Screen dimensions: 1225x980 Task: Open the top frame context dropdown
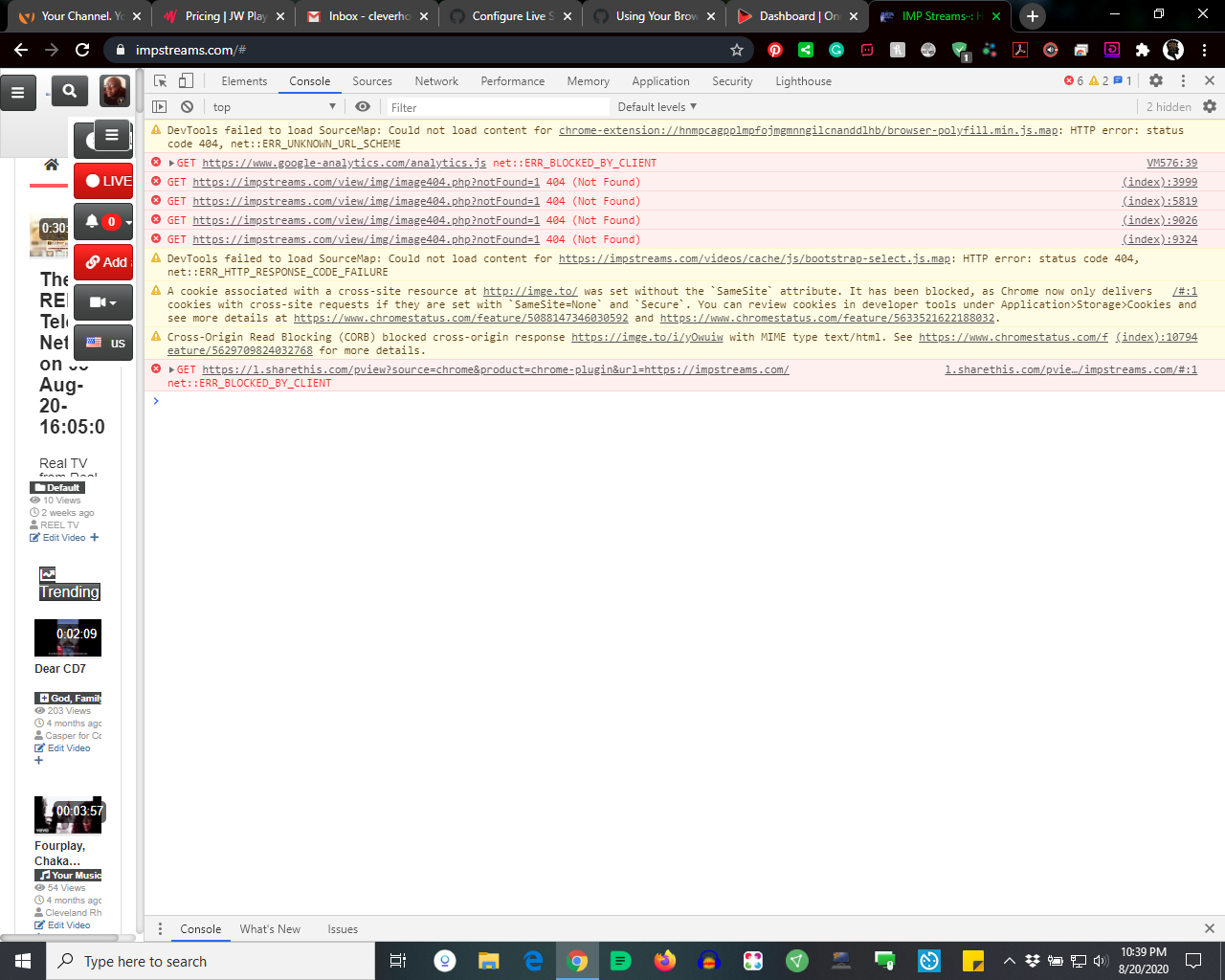(273, 106)
